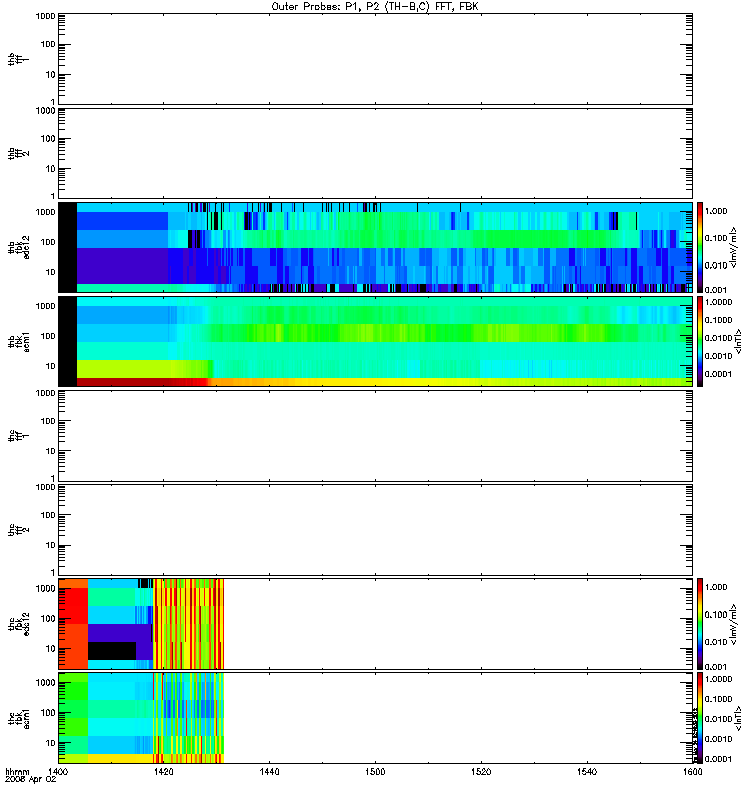This screenshot has width=750, height=800.
Task: Click the thb fbk scm1 color bar
Action: (x=700, y=341)
